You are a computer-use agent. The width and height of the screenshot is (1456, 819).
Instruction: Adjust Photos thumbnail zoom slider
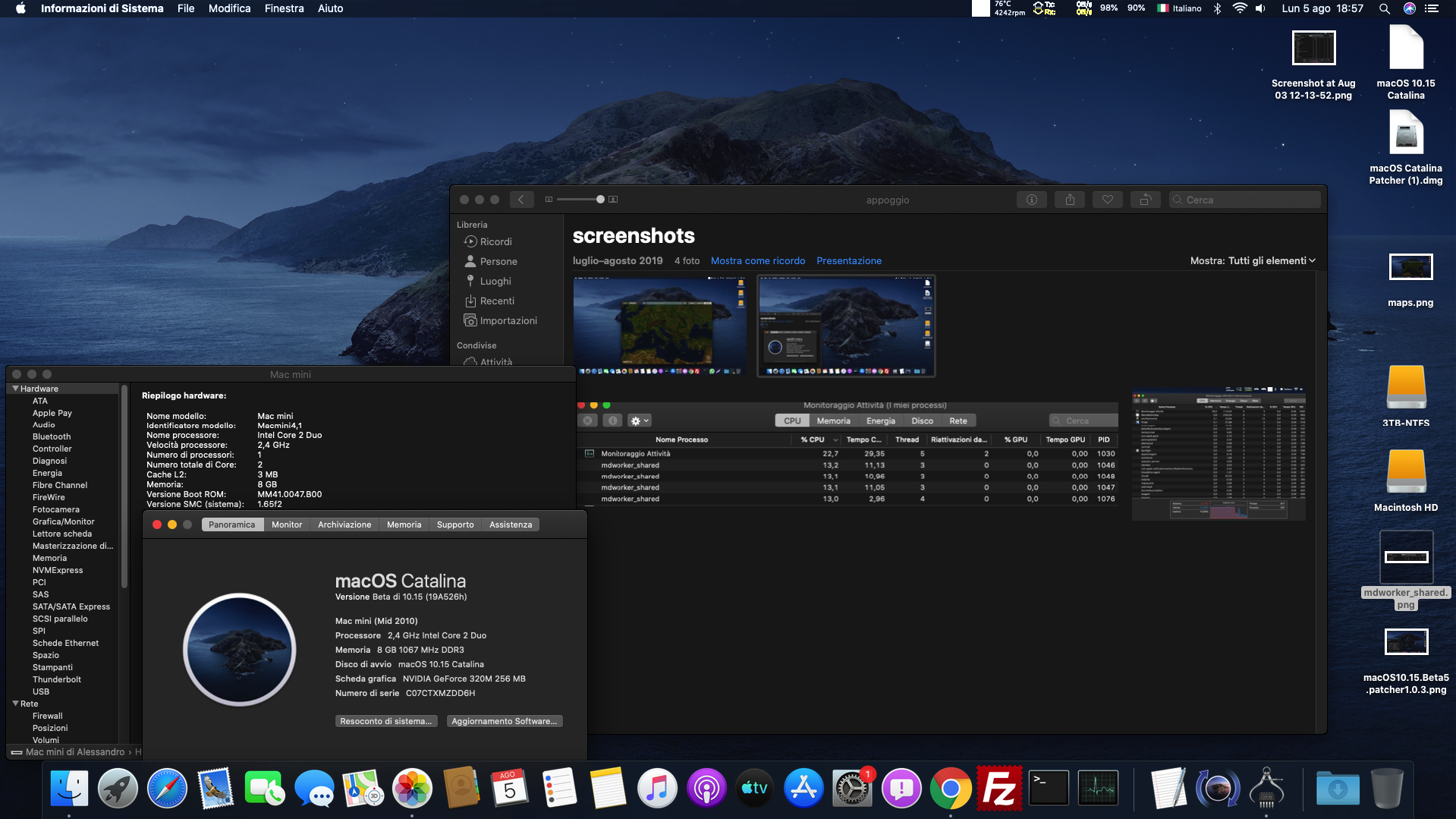(x=600, y=200)
